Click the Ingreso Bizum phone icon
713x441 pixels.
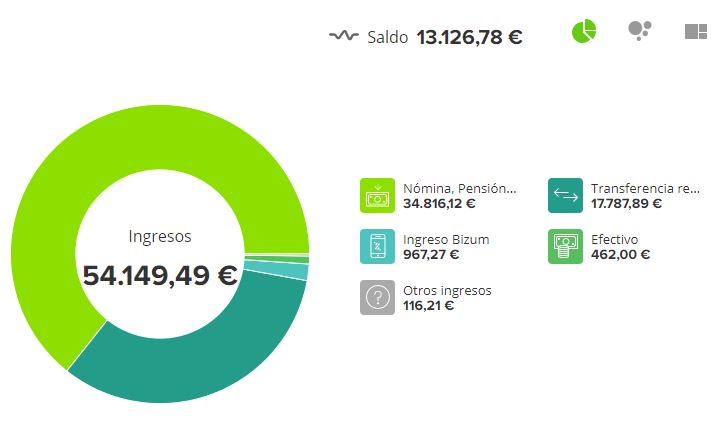pos(377,246)
